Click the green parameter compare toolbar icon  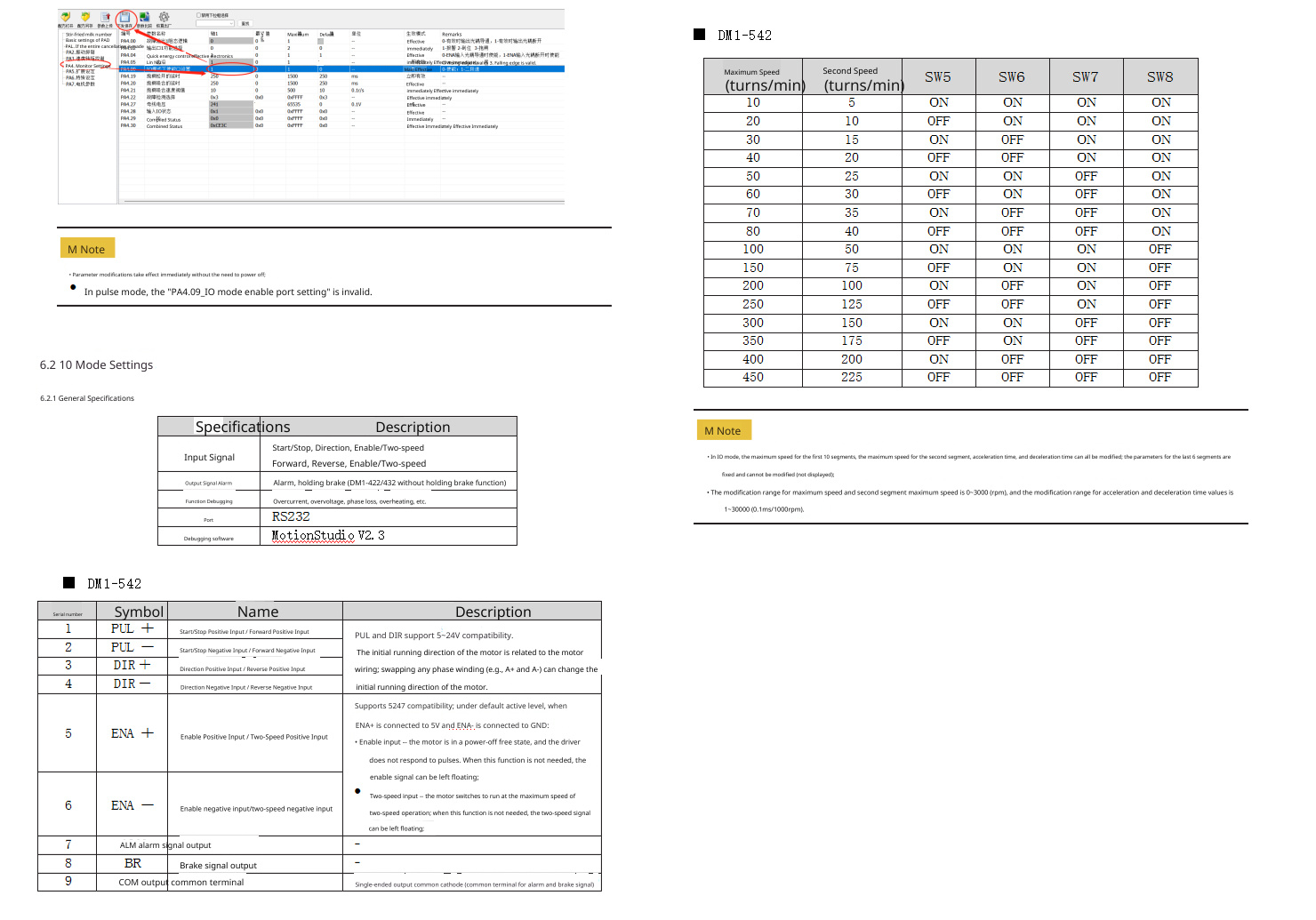[144, 17]
